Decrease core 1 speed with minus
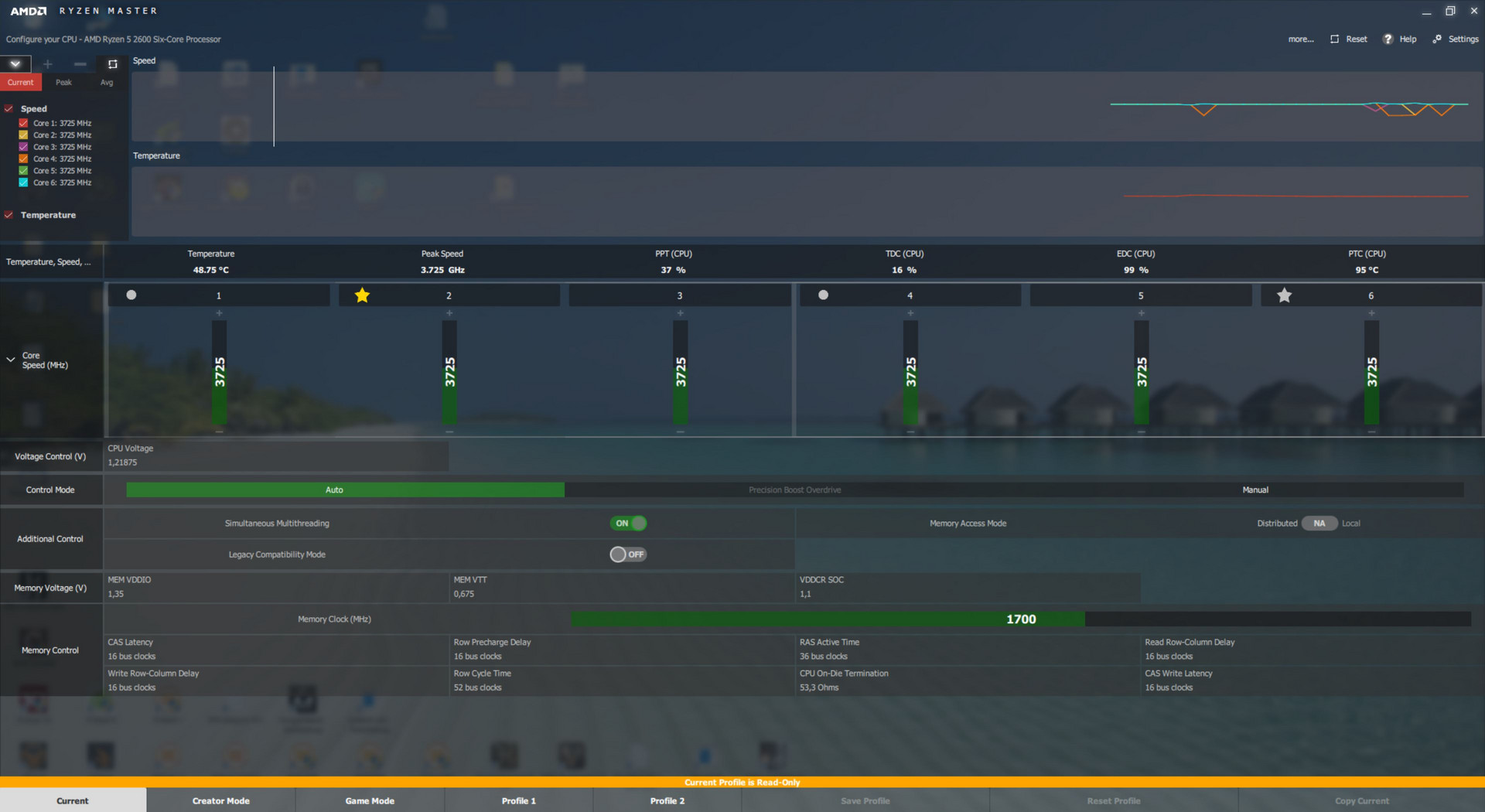This screenshot has width=1485, height=812. pyautogui.click(x=220, y=432)
